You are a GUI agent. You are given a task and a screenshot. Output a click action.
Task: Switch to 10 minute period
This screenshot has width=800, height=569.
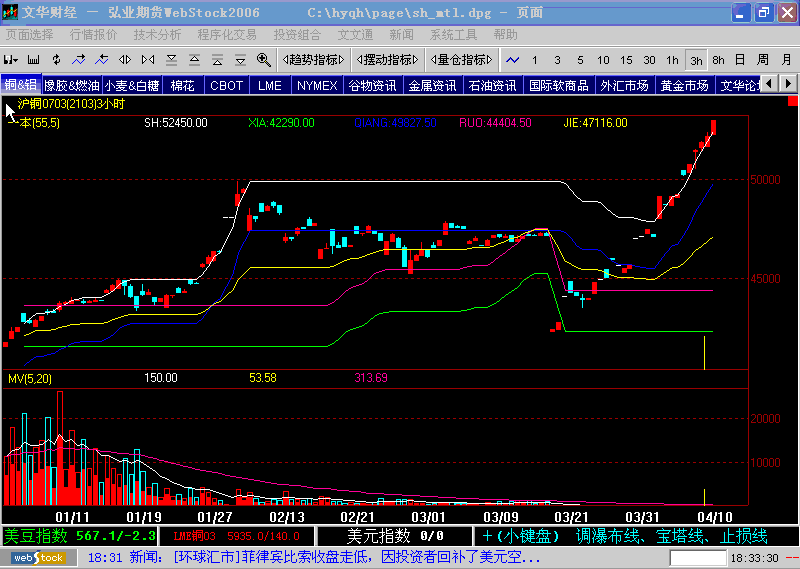pyautogui.click(x=603, y=60)
